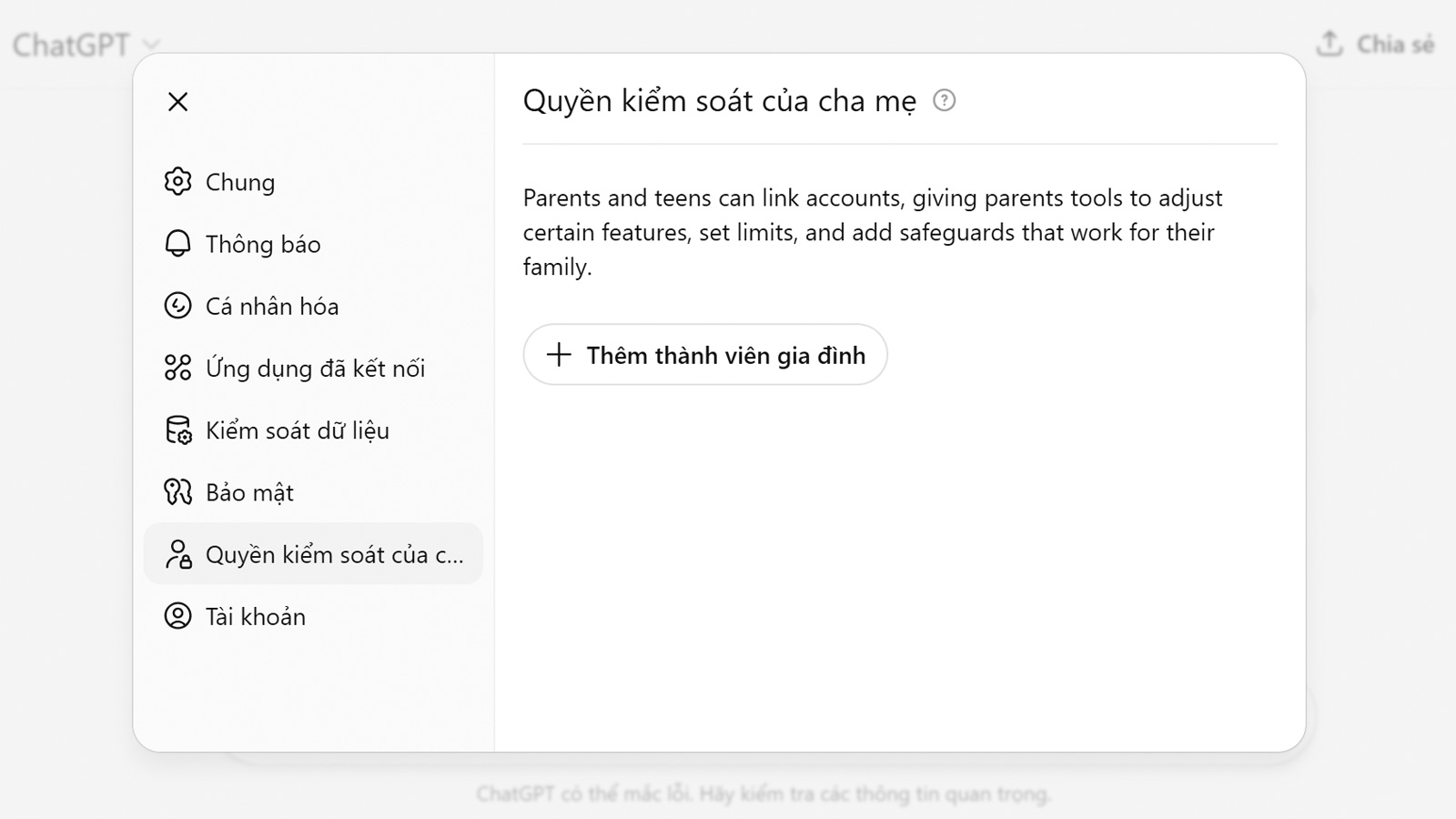Screen dimensions: 1456x819
Task: Open the Chung settings tab
Action: pyautogui.click(x=240, y=182)
